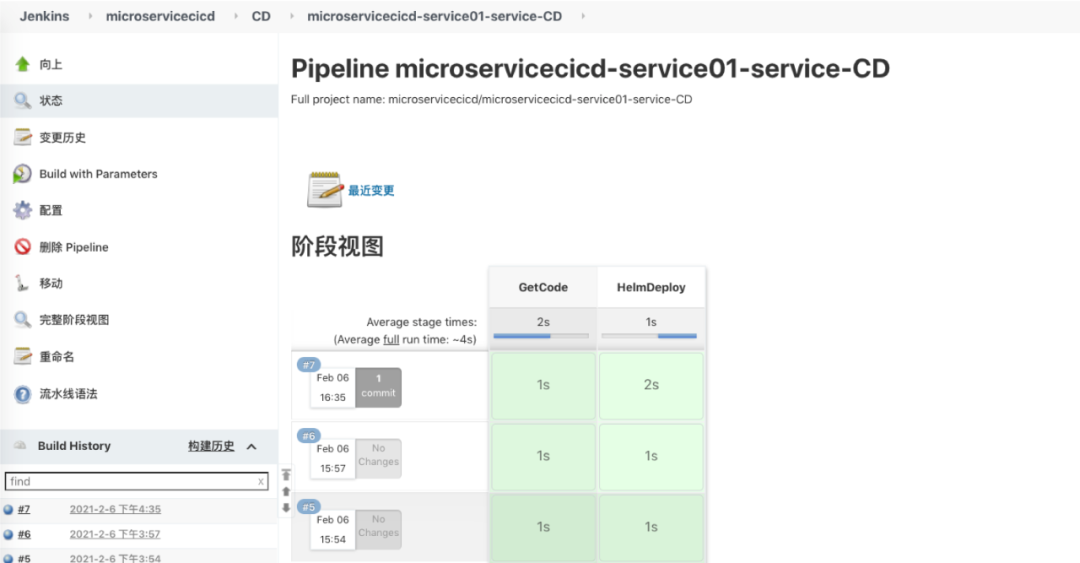Click the green up-arrow icon
This screenshot has width=1080, height=563.
click(x=22, y=64)
